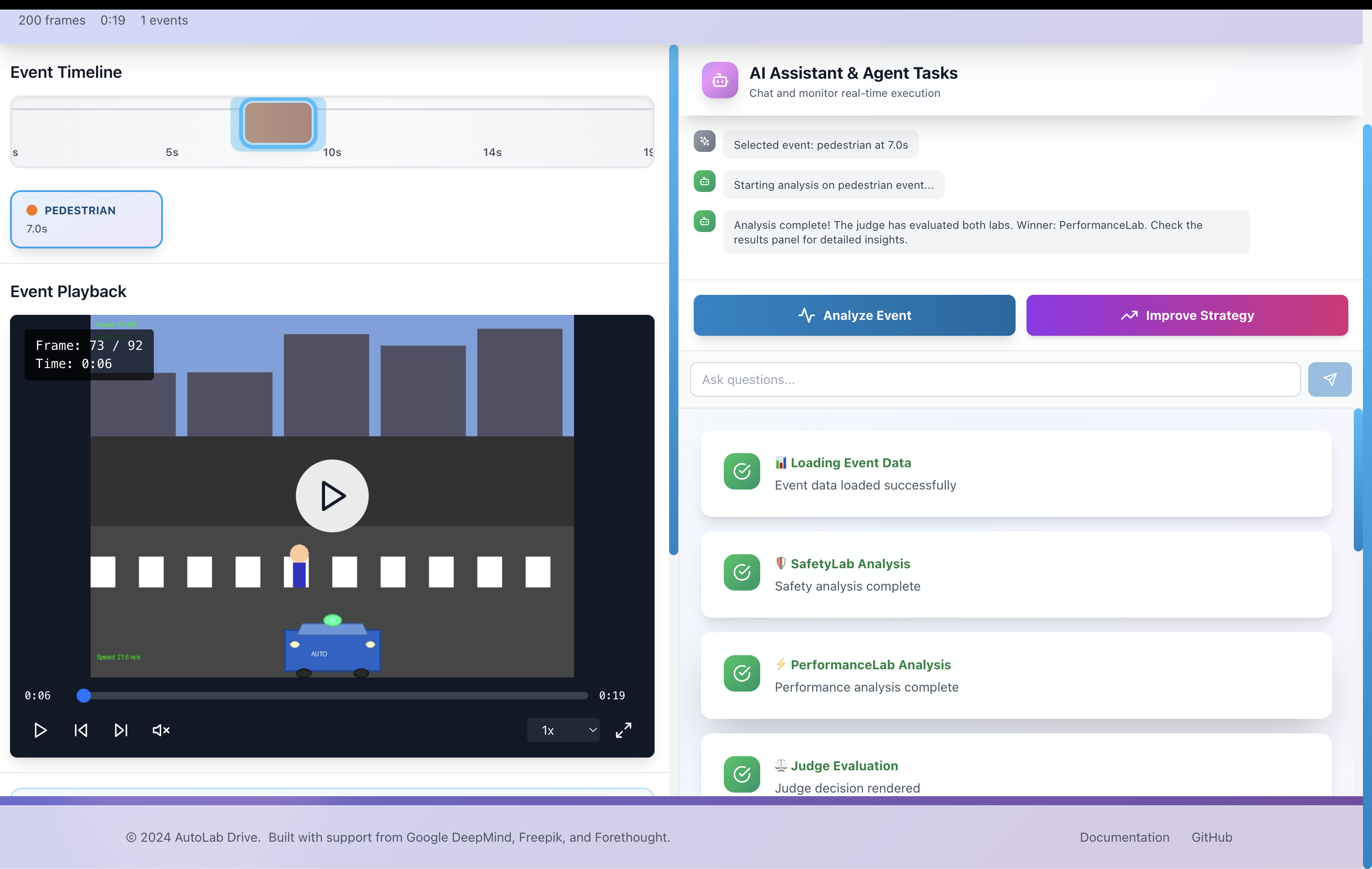
Task: Select the PEDESTRIAN 7.0s event card
Action: pos(86,219)
